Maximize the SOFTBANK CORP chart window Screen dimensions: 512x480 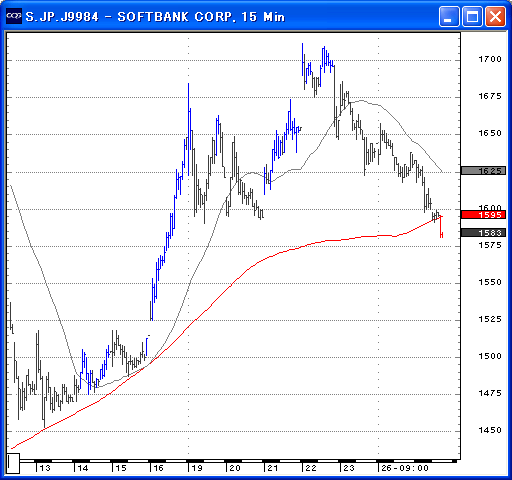coord(472,16)
